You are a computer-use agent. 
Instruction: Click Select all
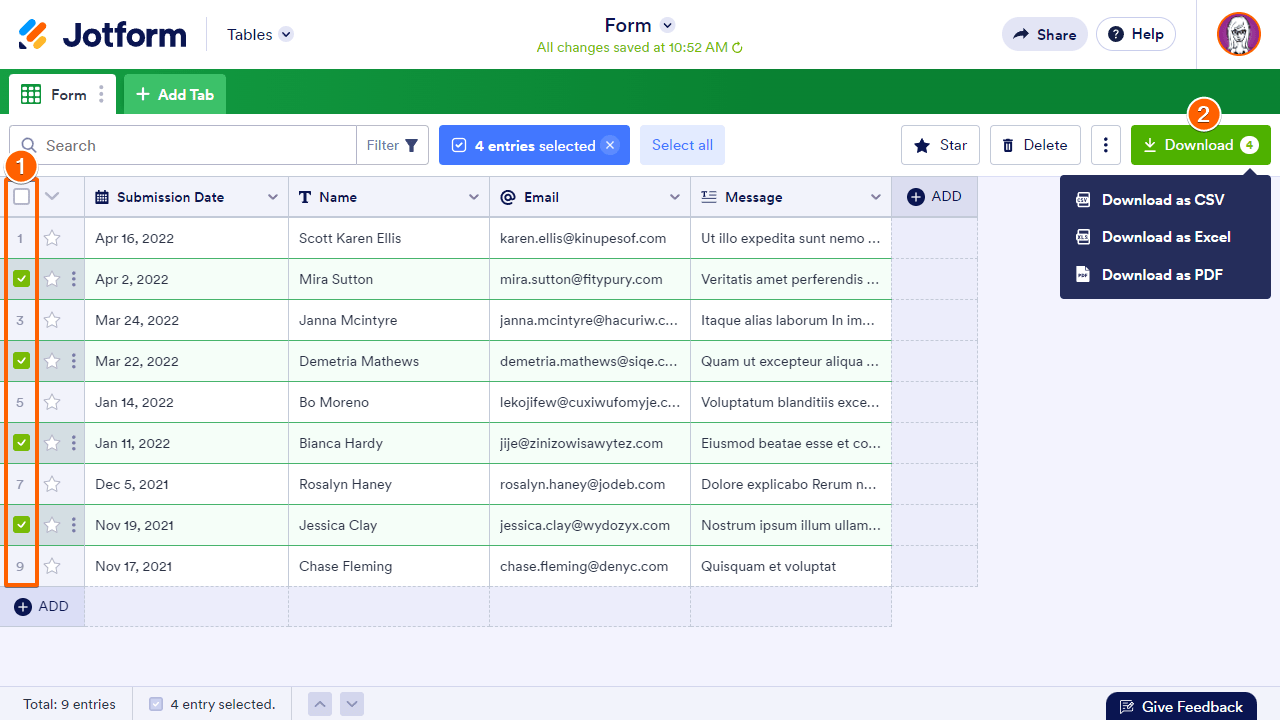coord(683,145)
